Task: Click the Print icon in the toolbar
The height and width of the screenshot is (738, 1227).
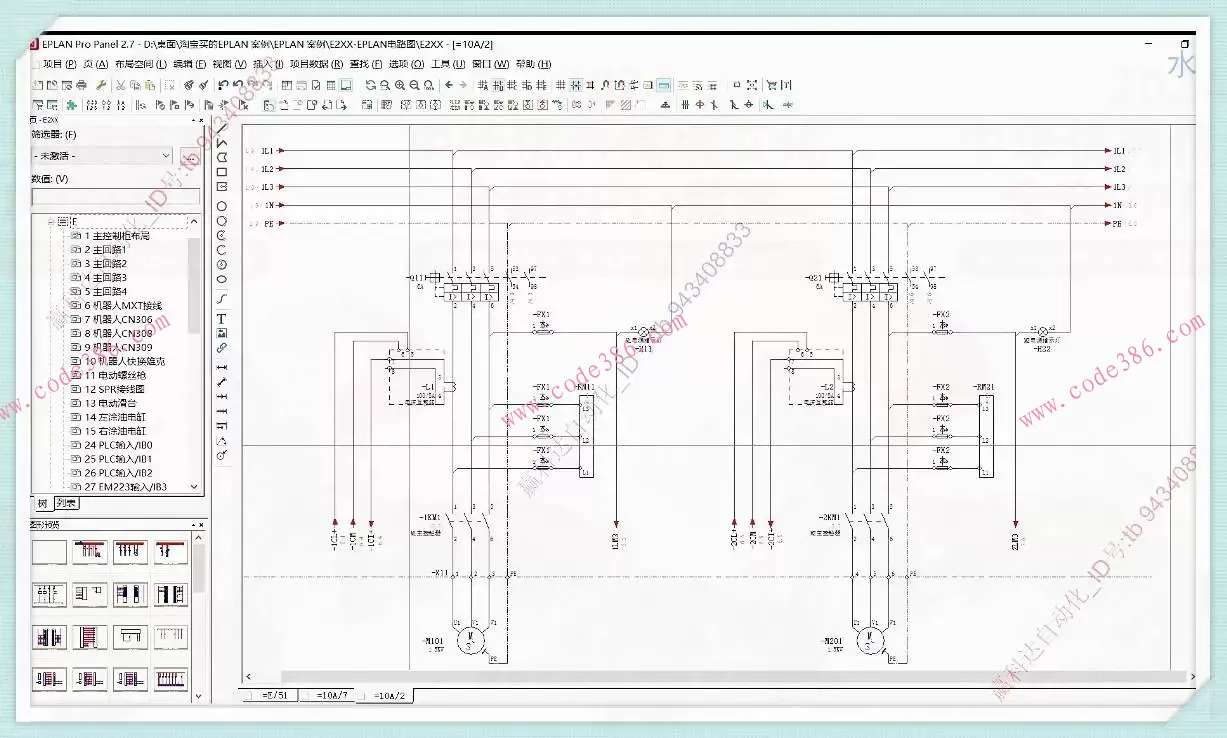Action: click(82, 85)
